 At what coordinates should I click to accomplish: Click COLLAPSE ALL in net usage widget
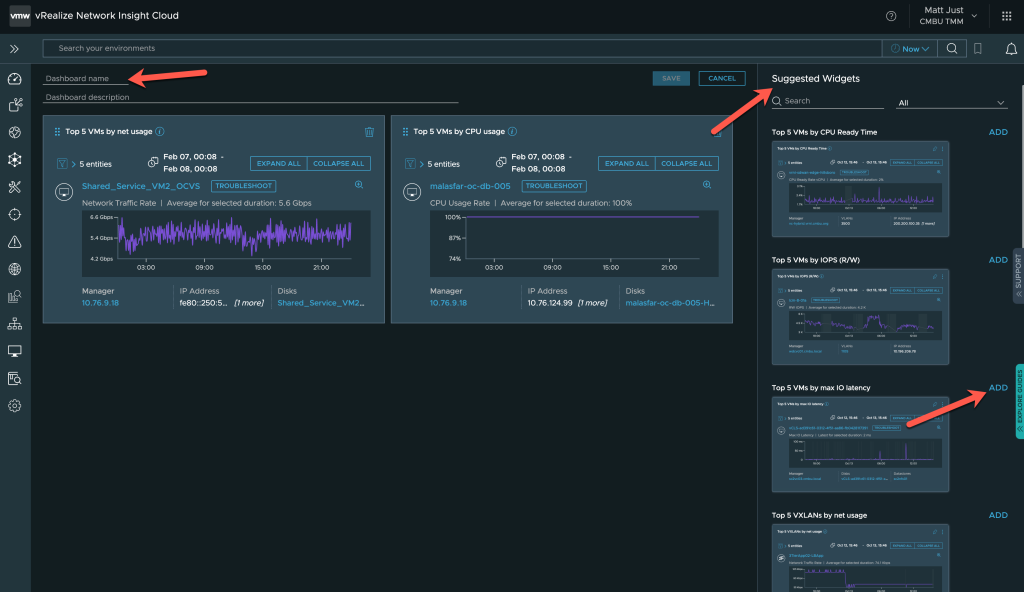pyautogui.click(x=338, y=163)
